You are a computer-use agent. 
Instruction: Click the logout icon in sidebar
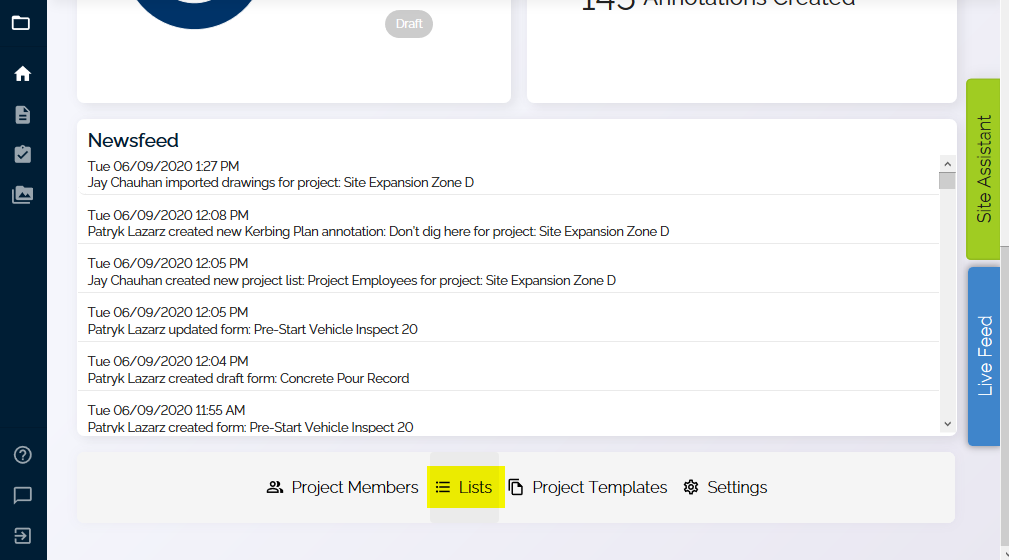pyautogui.click(x=23, y=536)
